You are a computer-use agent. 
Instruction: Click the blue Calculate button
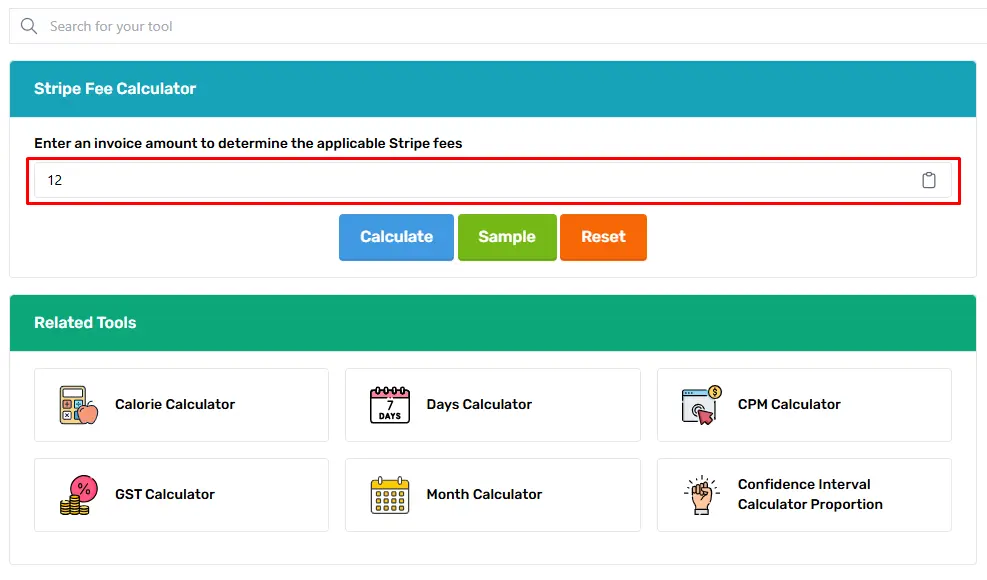coord(396,237)
